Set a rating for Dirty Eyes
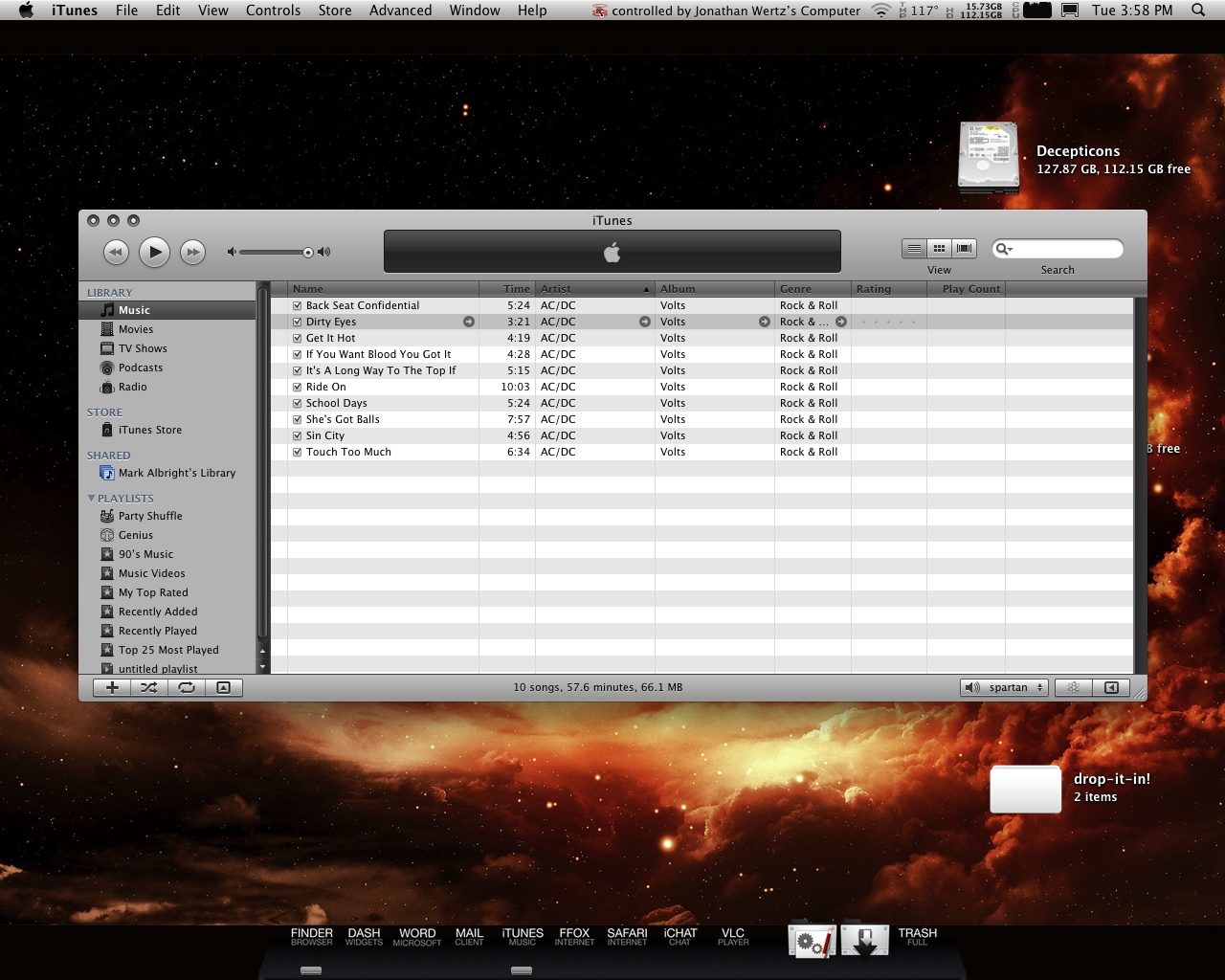Viewport: 1225px width, 980px height. (x=888, y=322)
